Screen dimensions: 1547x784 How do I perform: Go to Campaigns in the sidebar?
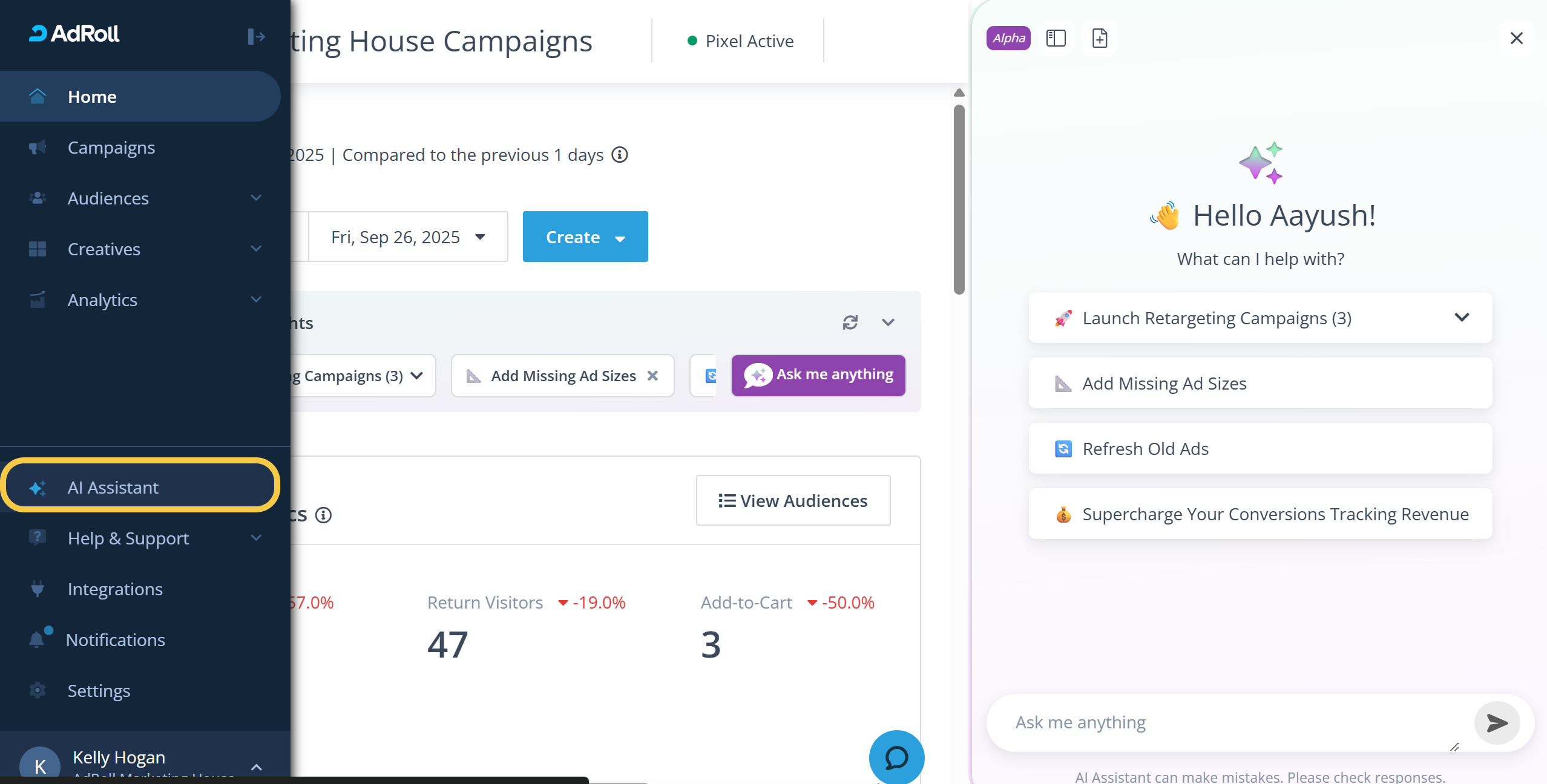click(x=111, y=148)
